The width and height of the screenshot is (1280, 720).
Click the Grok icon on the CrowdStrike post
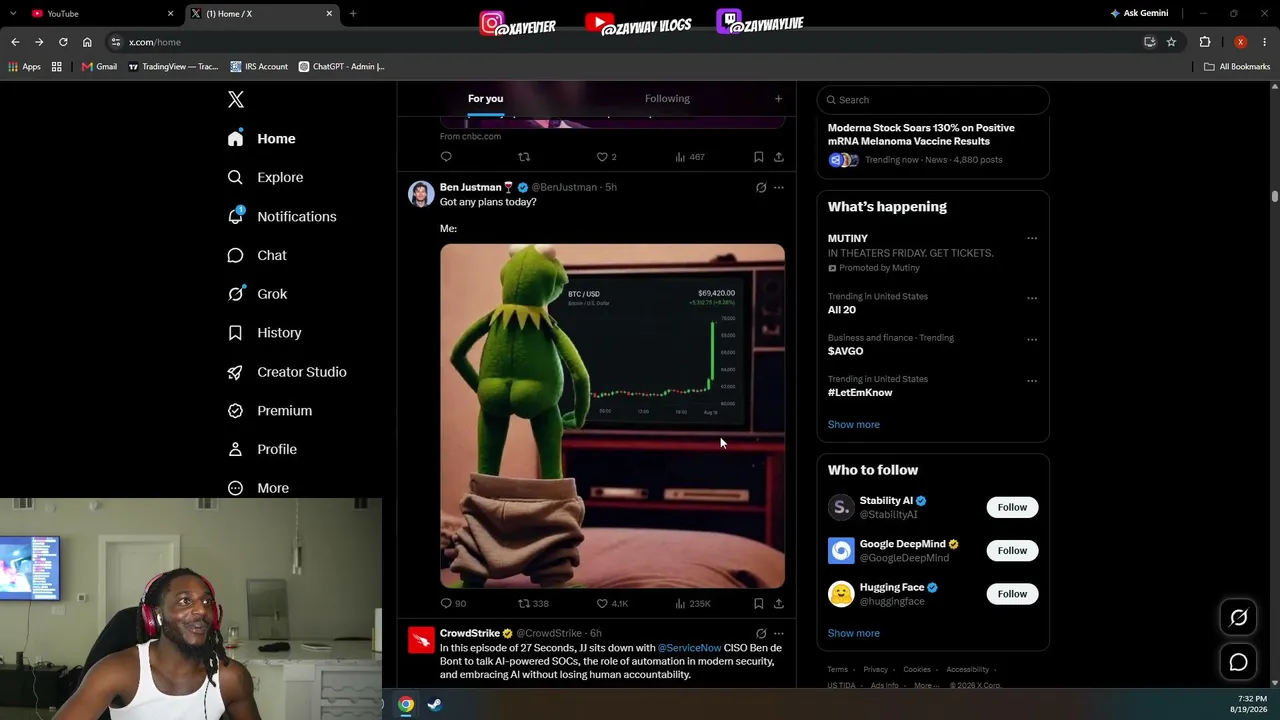click(x=761, y=633)
